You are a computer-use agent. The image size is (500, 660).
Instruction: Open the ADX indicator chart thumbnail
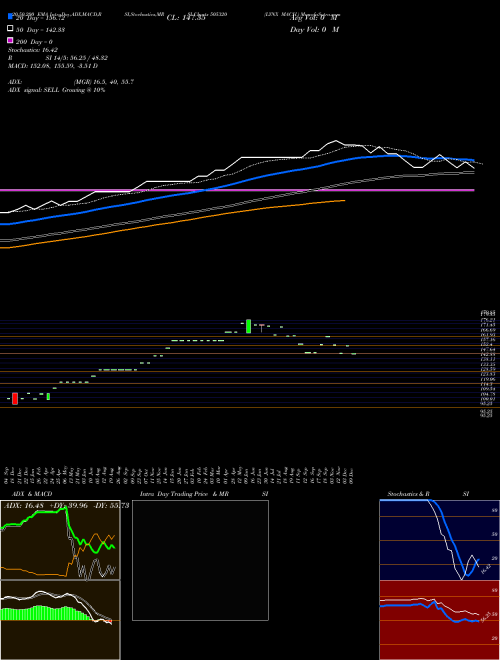tap(60, 540)
